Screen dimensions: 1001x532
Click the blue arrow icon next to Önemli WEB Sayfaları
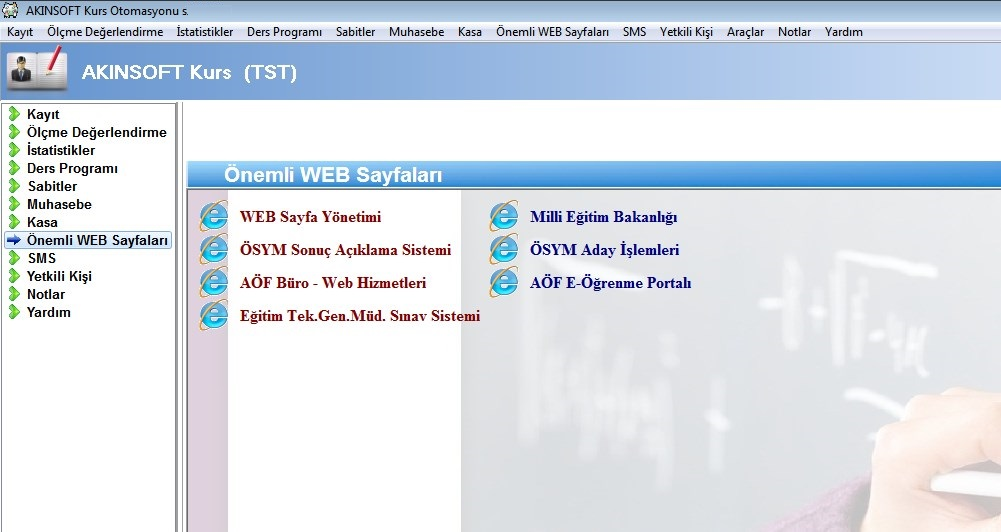click(14, 240)
